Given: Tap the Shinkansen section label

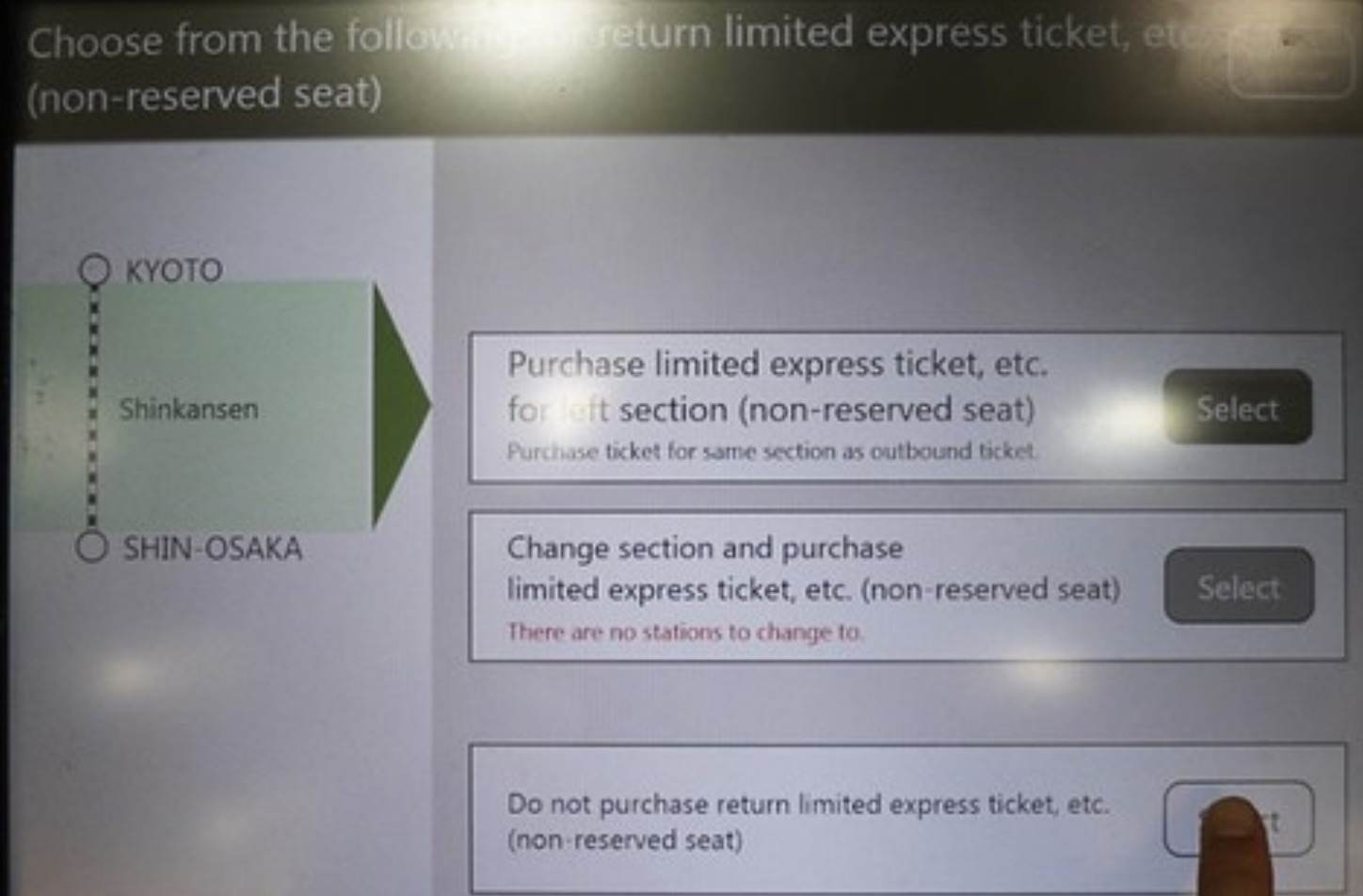Looking at the screenshot, I should pos(188,409).
